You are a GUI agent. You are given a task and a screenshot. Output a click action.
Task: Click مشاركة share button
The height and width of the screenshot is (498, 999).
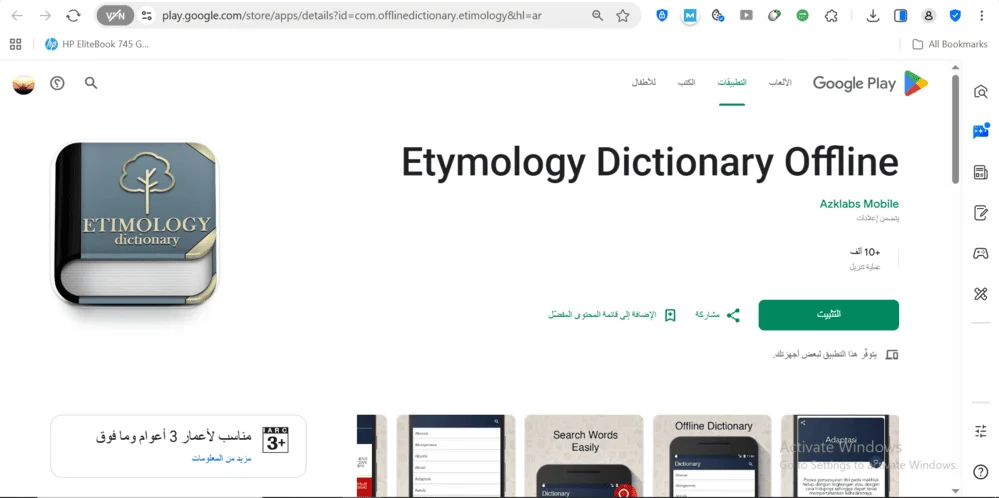pyautogui.click(x=717, y=315)
